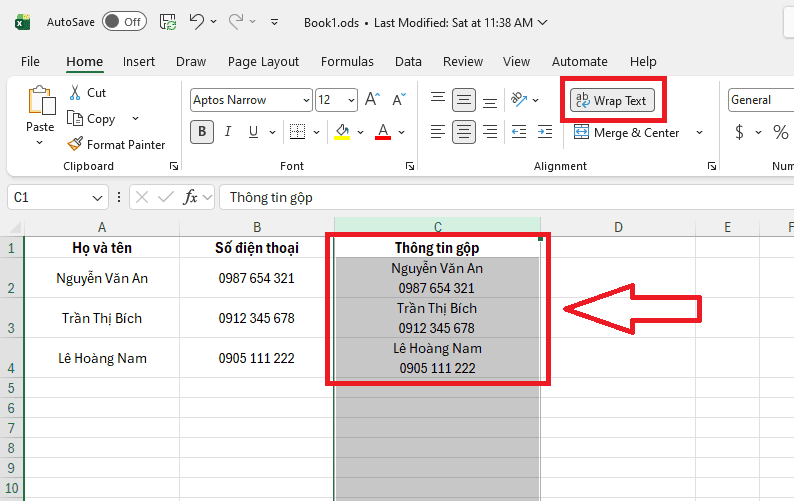Expand the Borders dropdown arrow
Image resolution: width=794 pixels, height=501 pixels.
316,132
